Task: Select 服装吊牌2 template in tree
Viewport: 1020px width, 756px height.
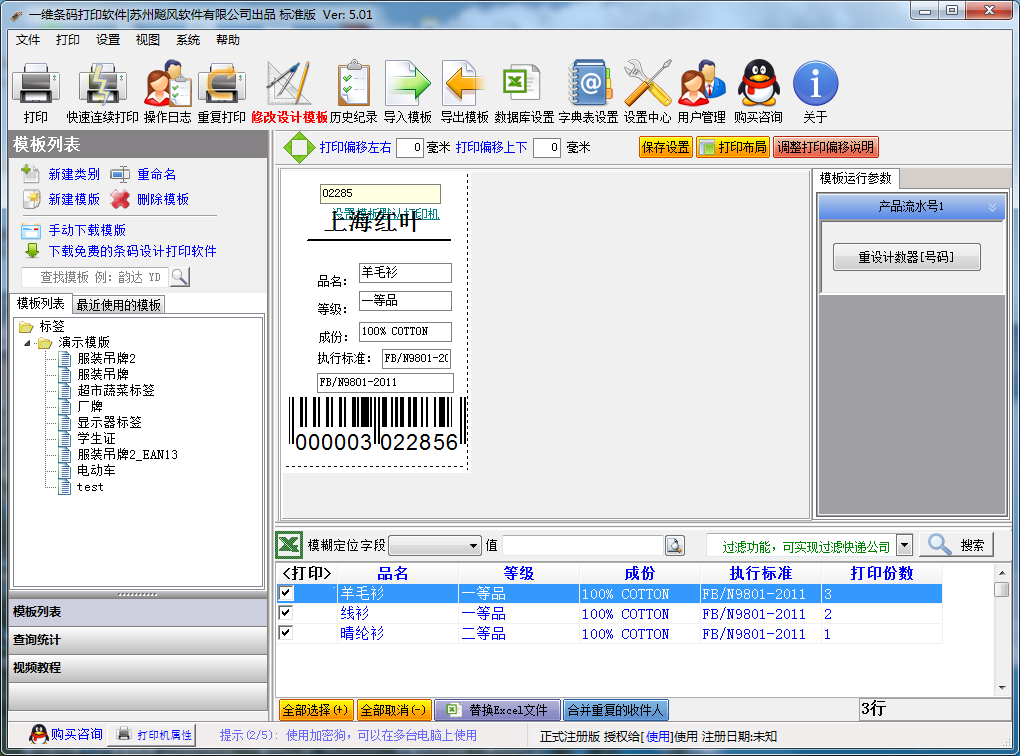Action: [106, 358]
